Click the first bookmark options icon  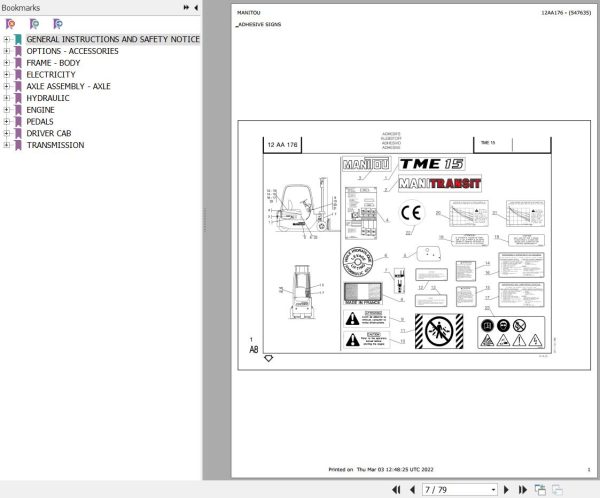tap(10, 24)
